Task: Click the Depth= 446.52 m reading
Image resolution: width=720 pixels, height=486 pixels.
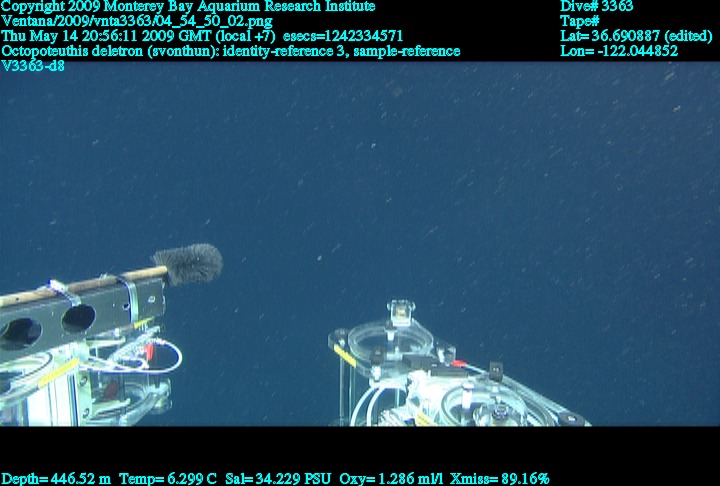Action: pyautogui.click(x=56, y=479)
